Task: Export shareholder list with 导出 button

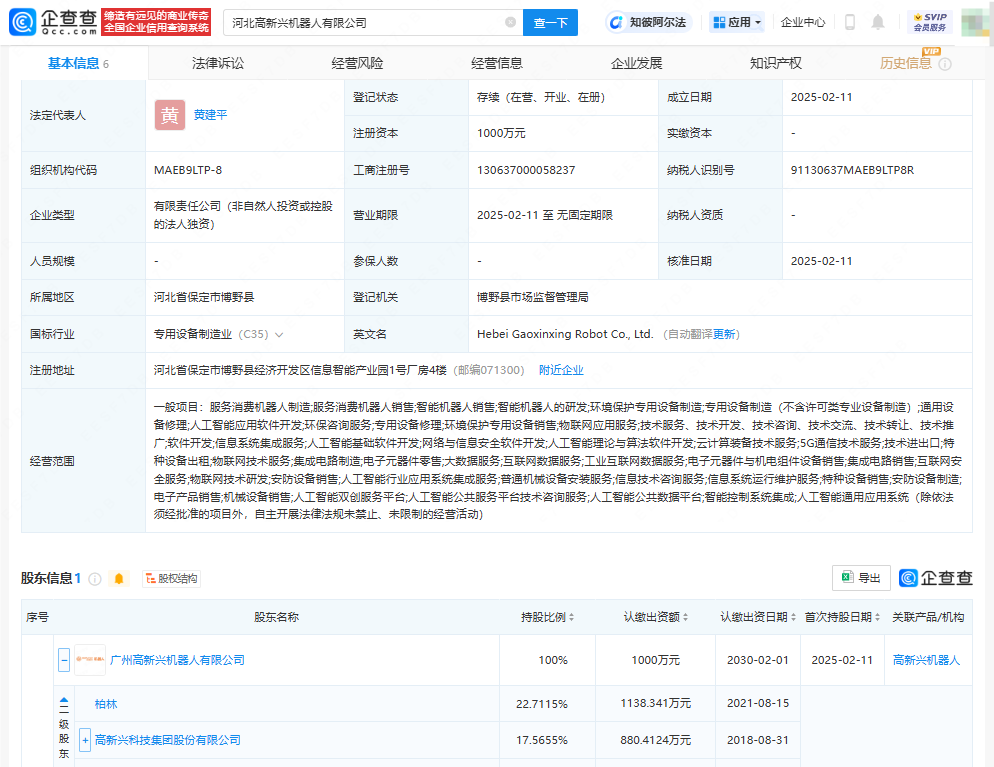Action: tap(861, 577)
